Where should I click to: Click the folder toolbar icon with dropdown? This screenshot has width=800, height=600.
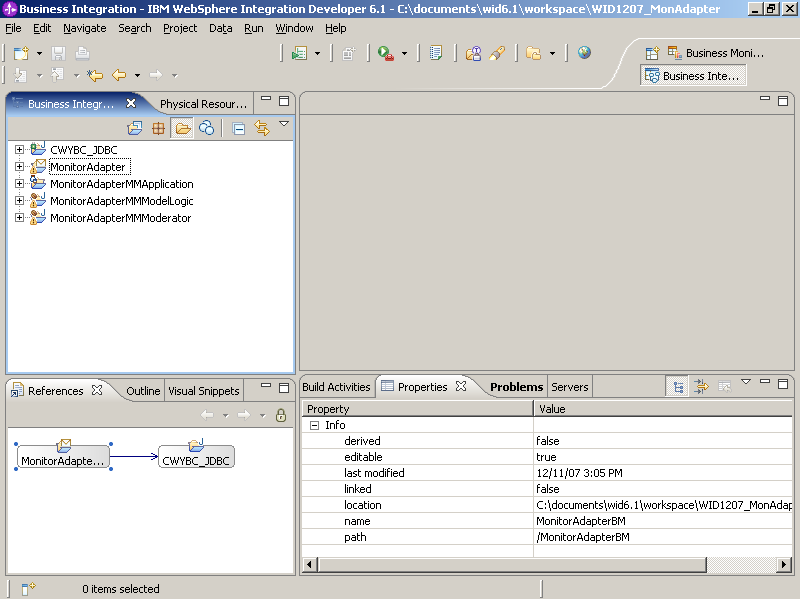tap(533, 53)
